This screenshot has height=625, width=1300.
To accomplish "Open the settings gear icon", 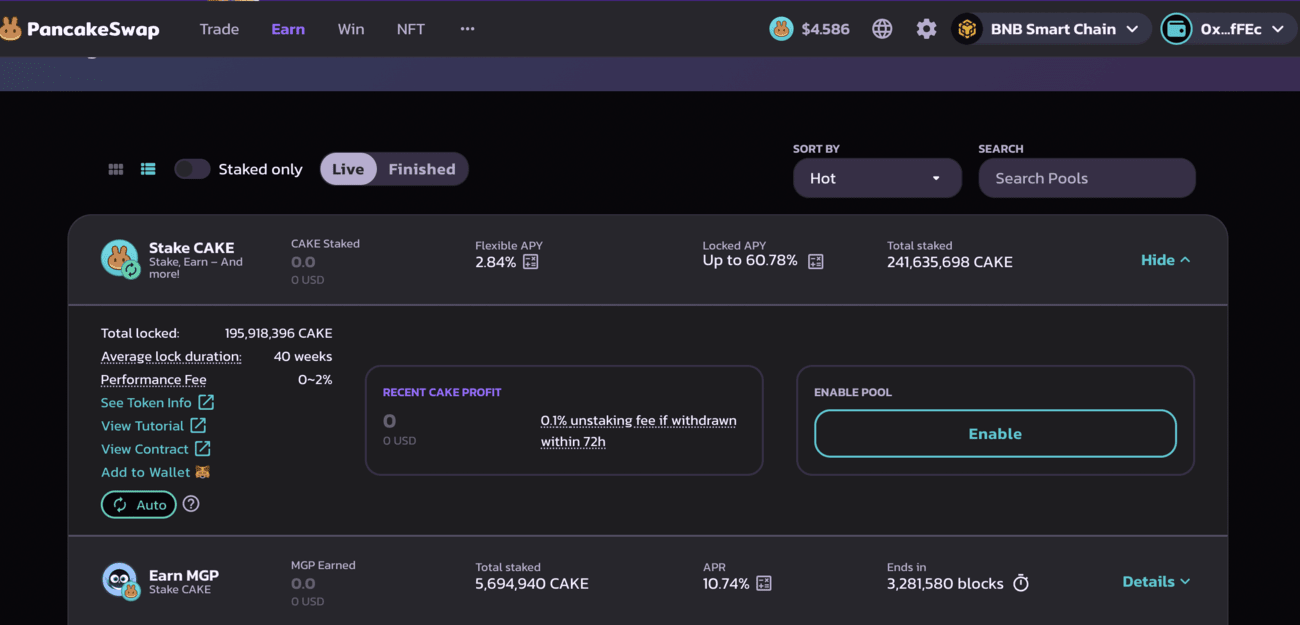I will click(x=927, y=29).
